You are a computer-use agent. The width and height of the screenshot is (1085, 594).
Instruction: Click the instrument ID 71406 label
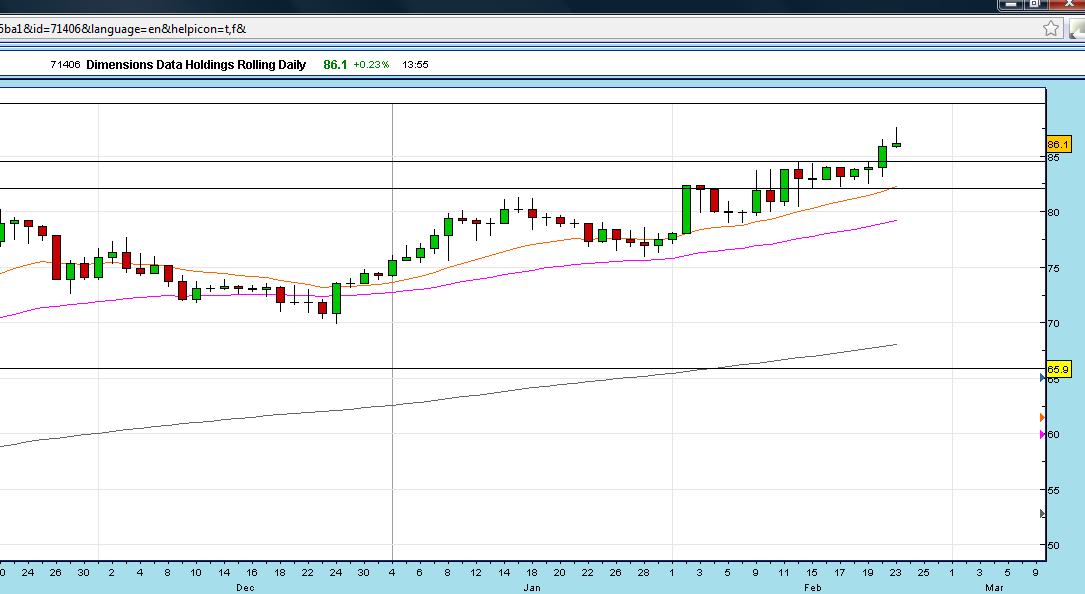[x=65, y=64]
